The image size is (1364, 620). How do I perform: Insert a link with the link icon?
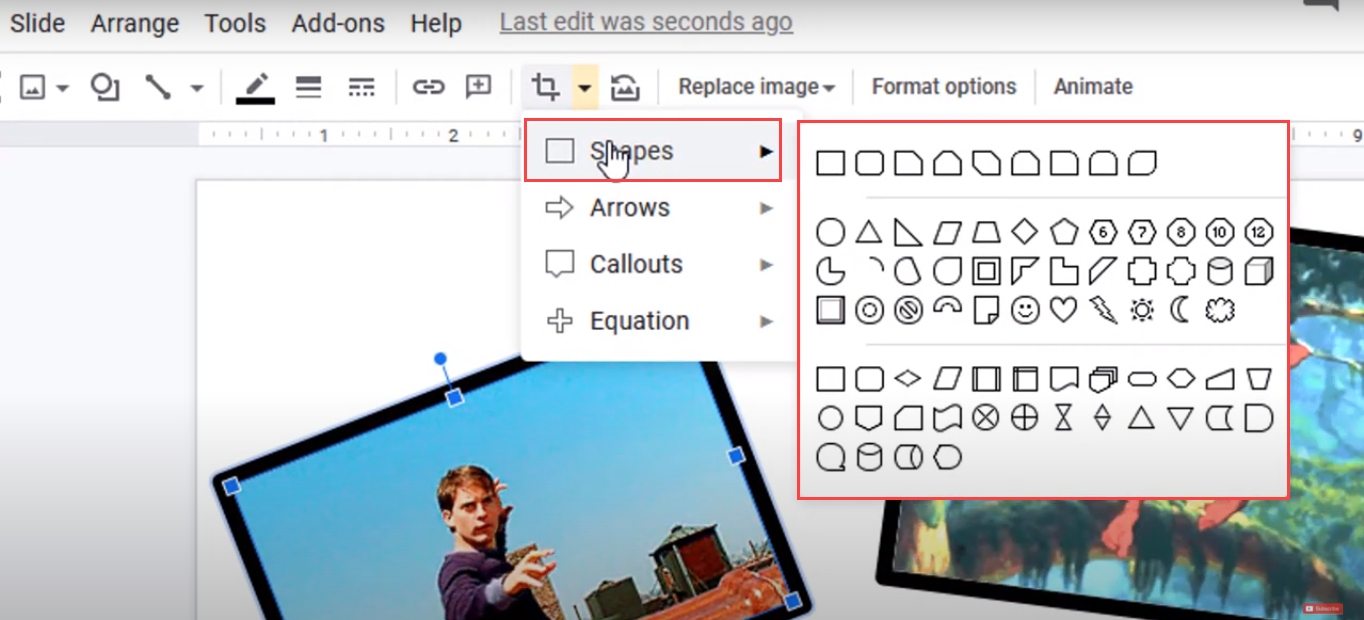pos(428,87)
